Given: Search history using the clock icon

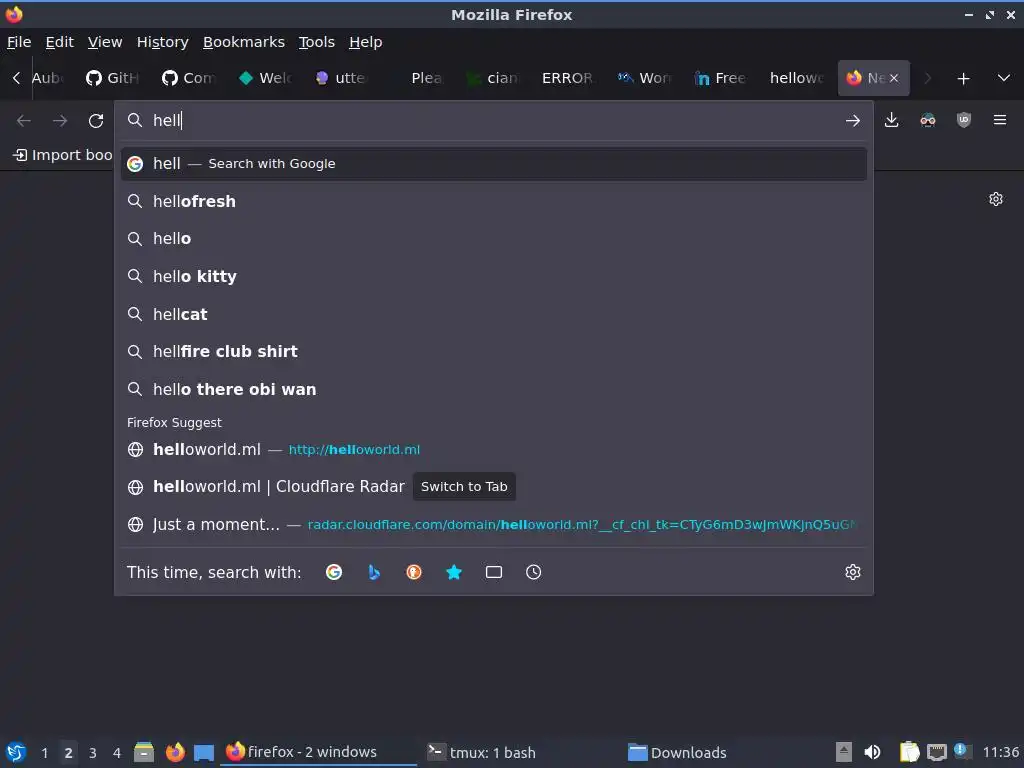Looking at the screenshot, I should (534, 572).
